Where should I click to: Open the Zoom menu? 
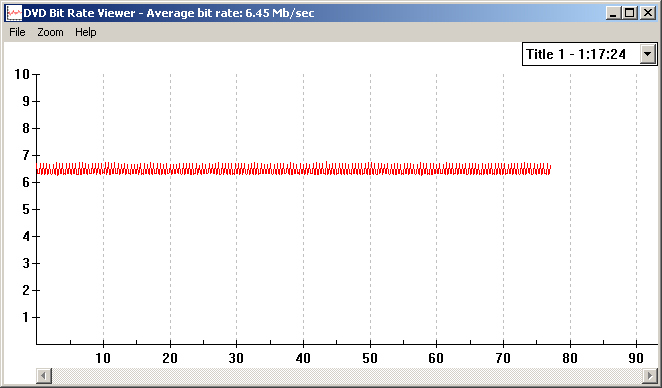50,32
